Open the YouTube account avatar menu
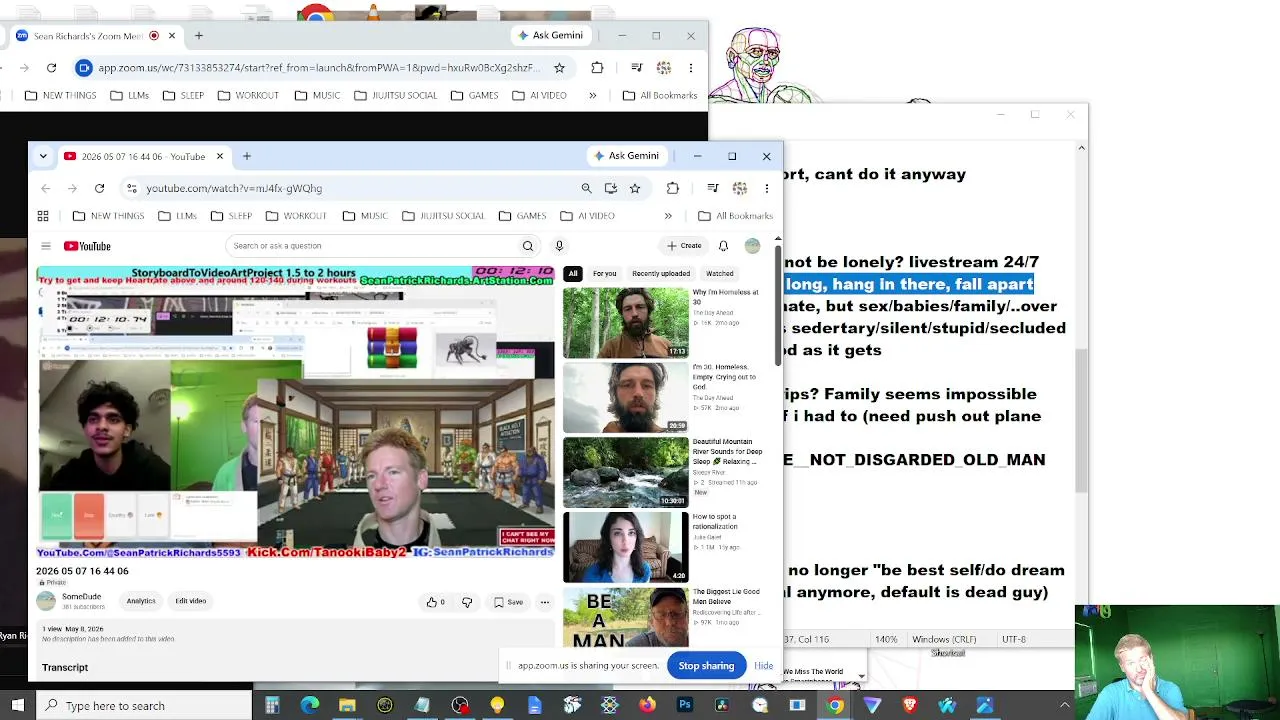Screen dimensions: 1280x720 coord(752,246)
